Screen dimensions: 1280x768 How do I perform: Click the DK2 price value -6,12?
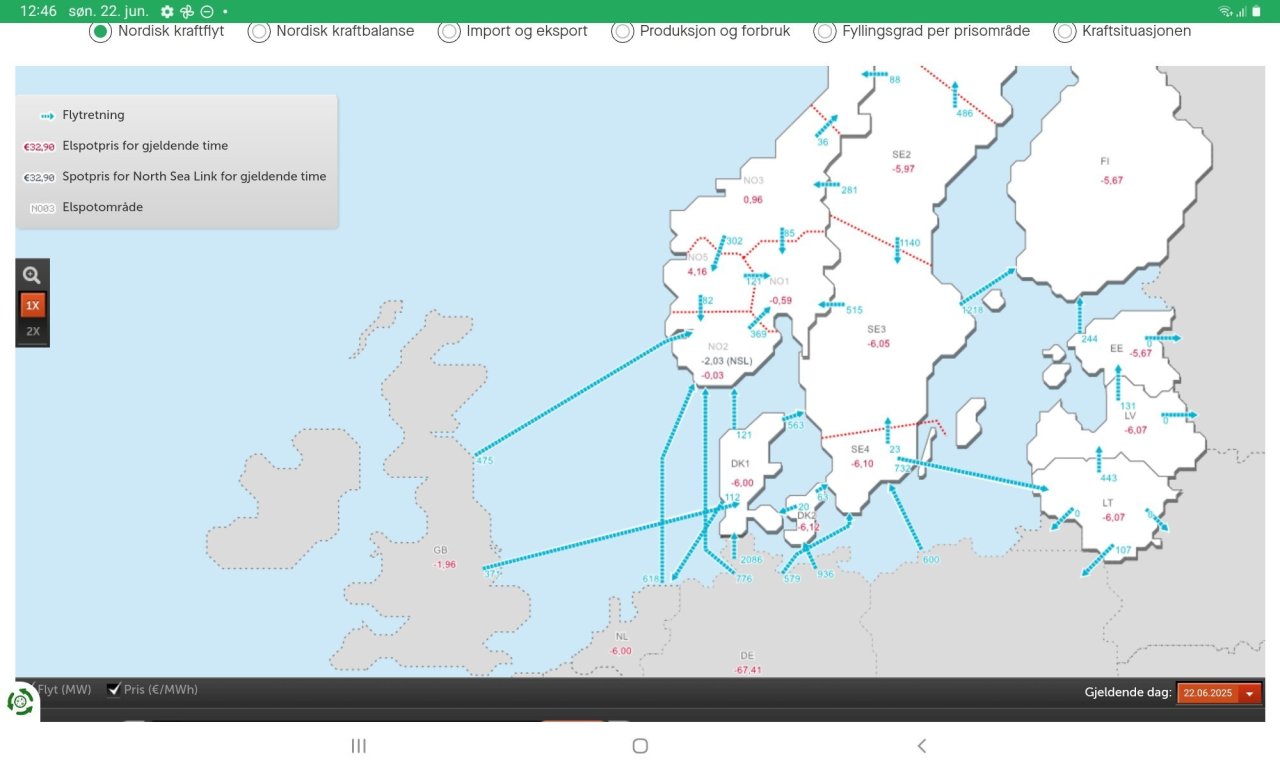coord(808,527)
